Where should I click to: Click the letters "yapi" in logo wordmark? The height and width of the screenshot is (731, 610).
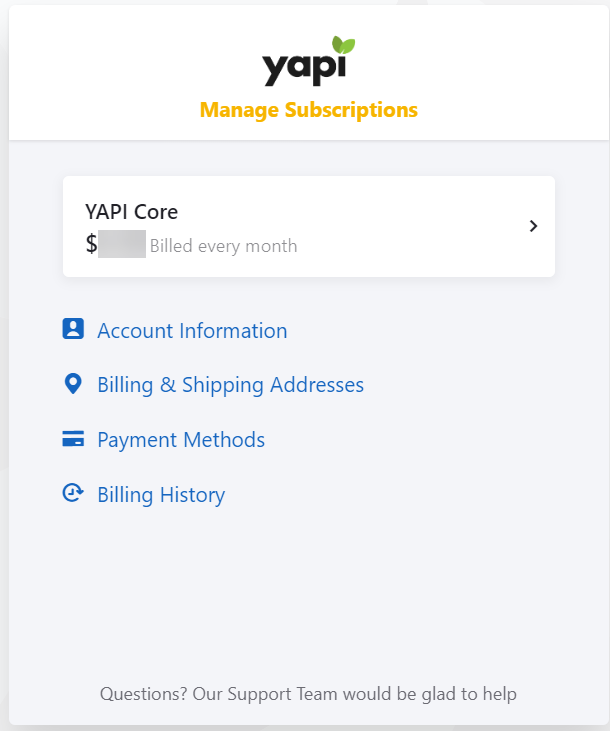[x=298, y=68]
